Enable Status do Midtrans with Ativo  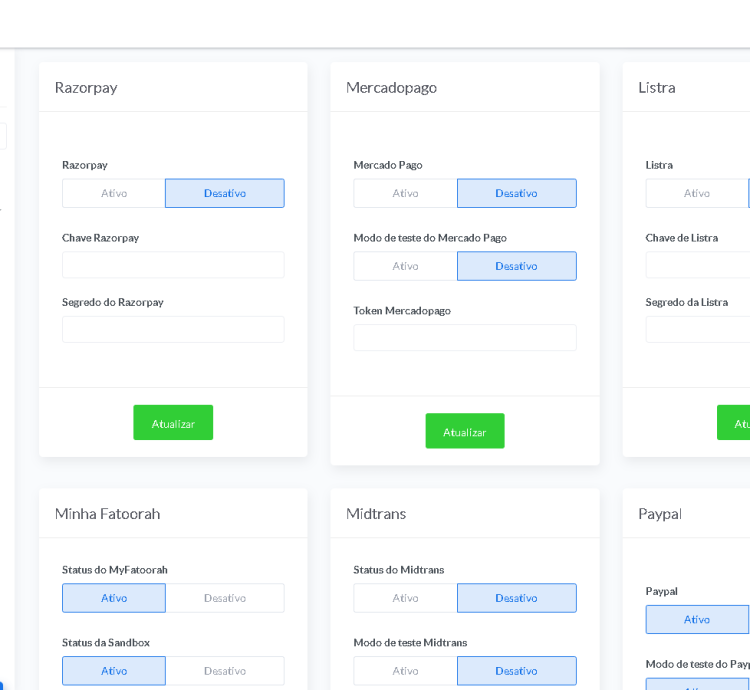tap(405, 598)
